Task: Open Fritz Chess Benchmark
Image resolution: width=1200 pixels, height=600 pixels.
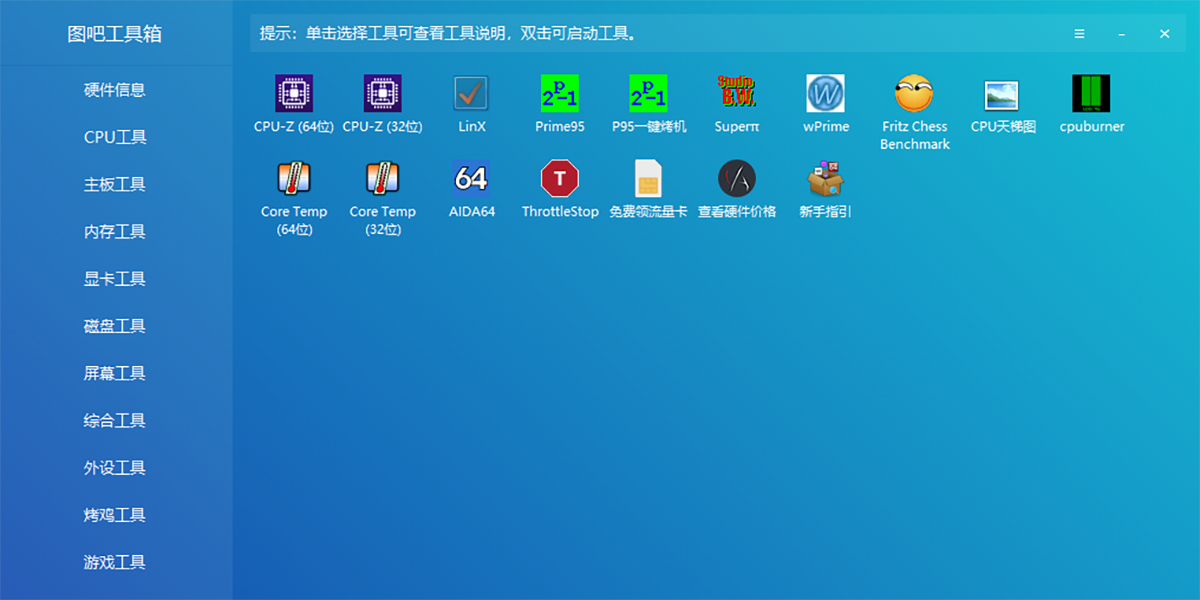Action: (913, 95)
